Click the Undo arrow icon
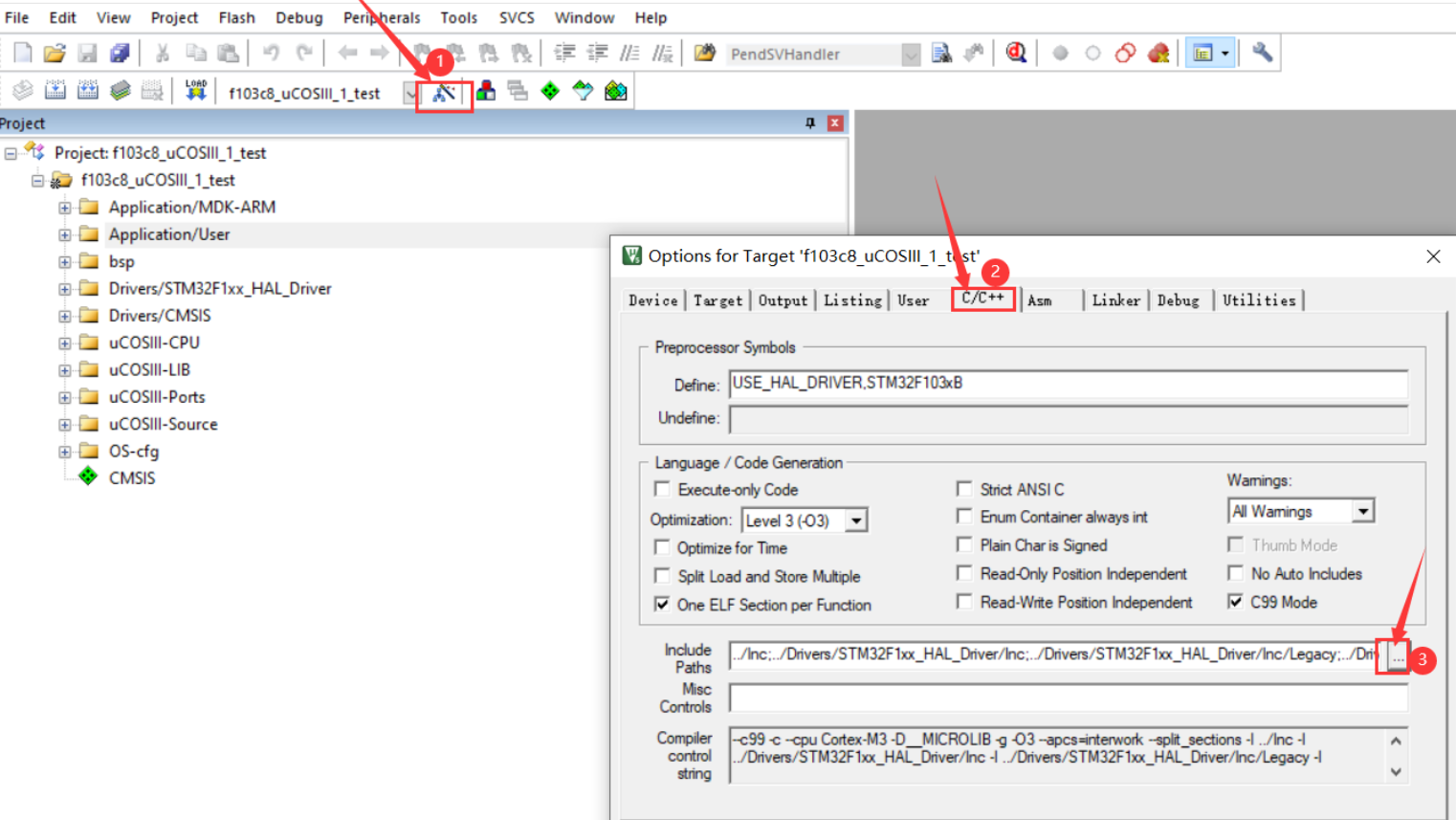This screenshot has width=1456, height=820. [x=272, y=54]
